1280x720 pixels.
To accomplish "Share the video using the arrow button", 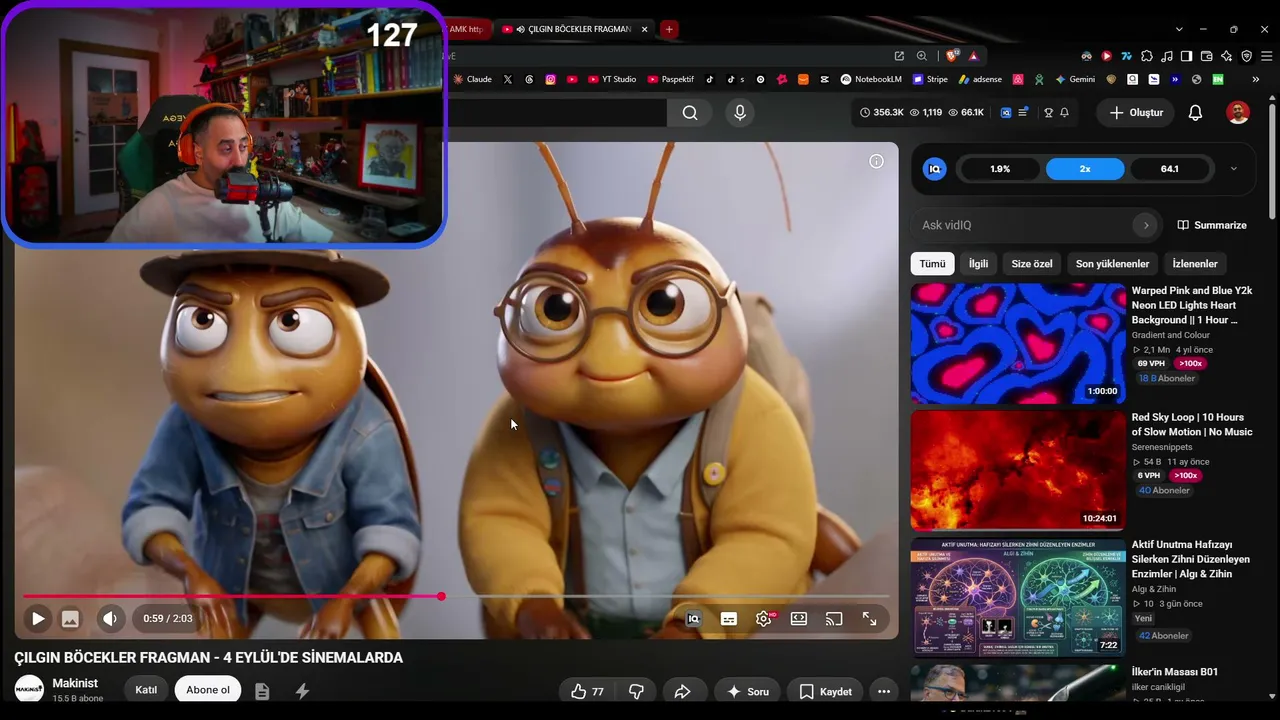I will tap(683, 691).
